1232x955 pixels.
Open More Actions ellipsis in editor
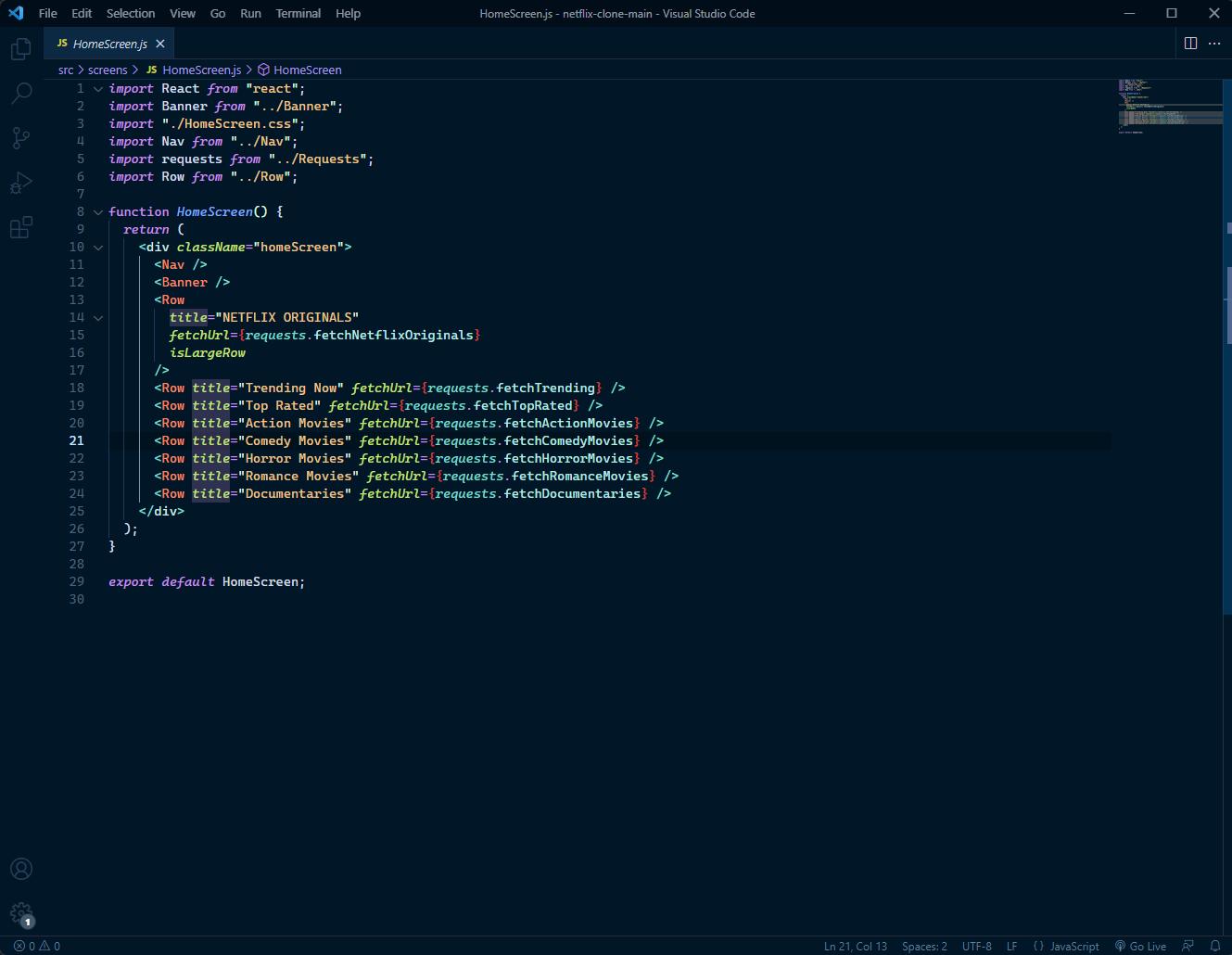coord(1214,44)
